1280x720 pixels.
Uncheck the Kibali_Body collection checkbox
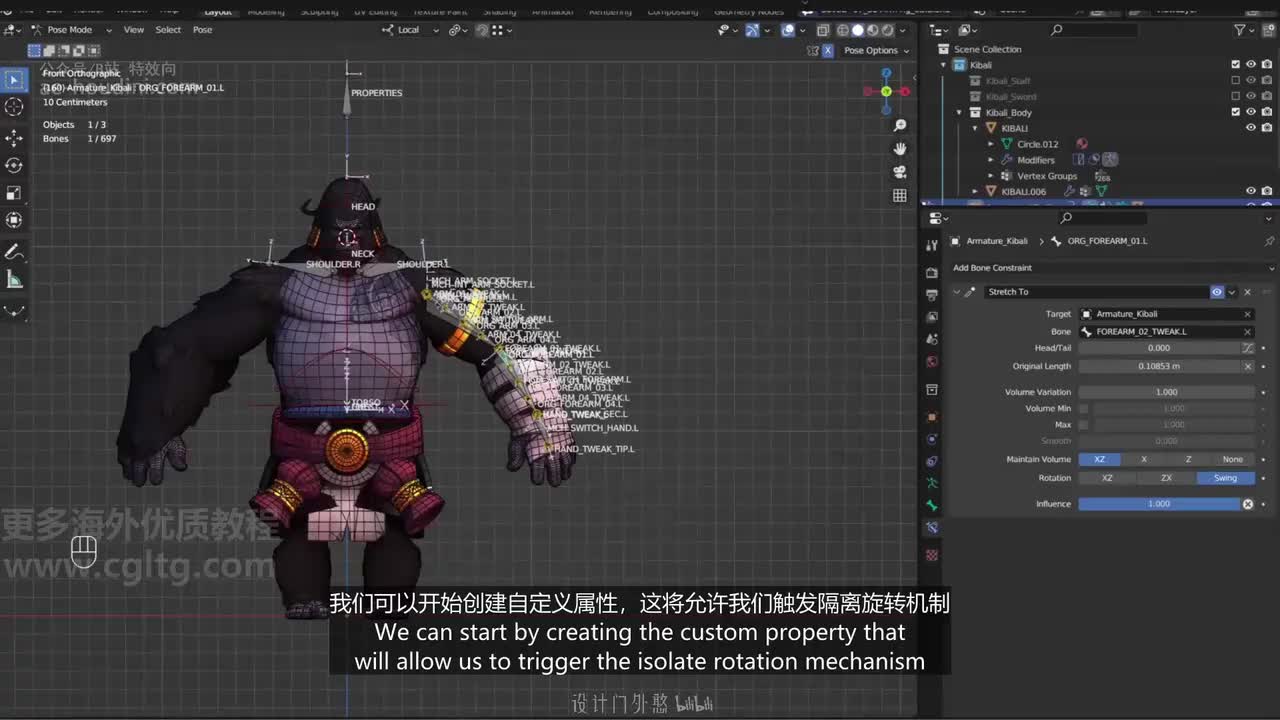(1235, 112)
